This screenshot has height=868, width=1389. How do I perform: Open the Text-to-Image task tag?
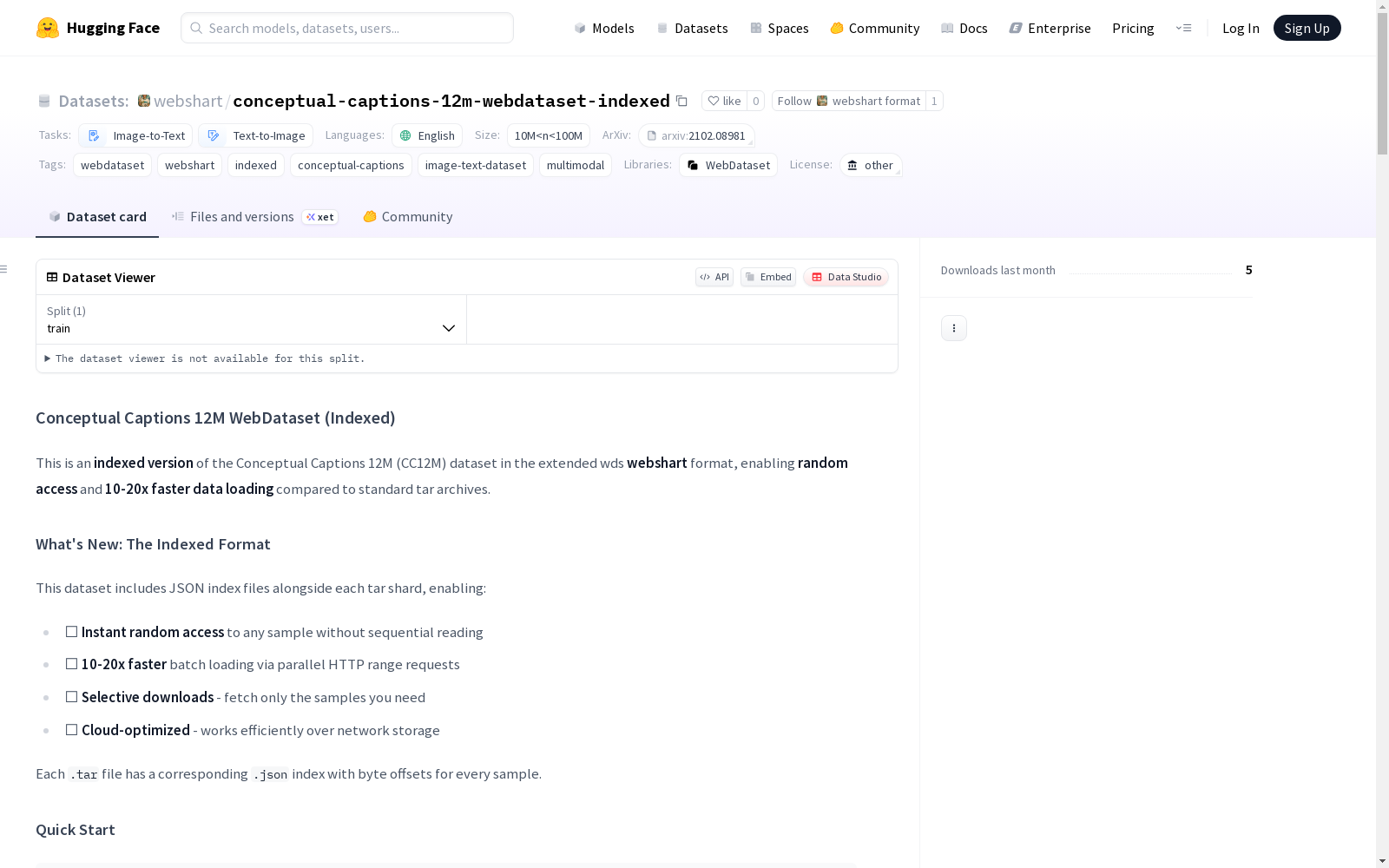[x=255, y=135]
